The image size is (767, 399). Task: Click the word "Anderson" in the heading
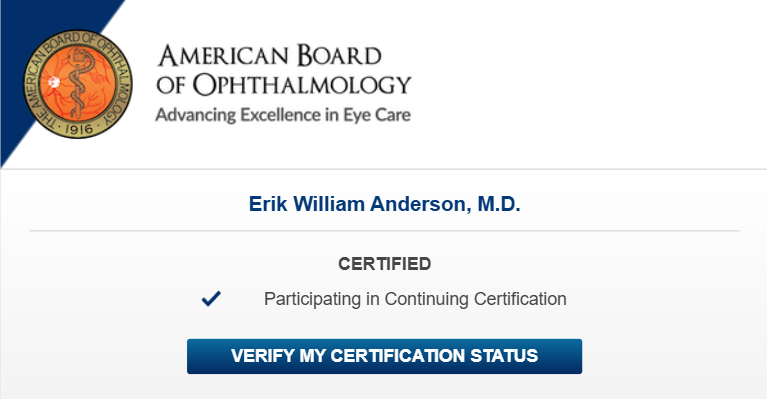tap(418, 204)
